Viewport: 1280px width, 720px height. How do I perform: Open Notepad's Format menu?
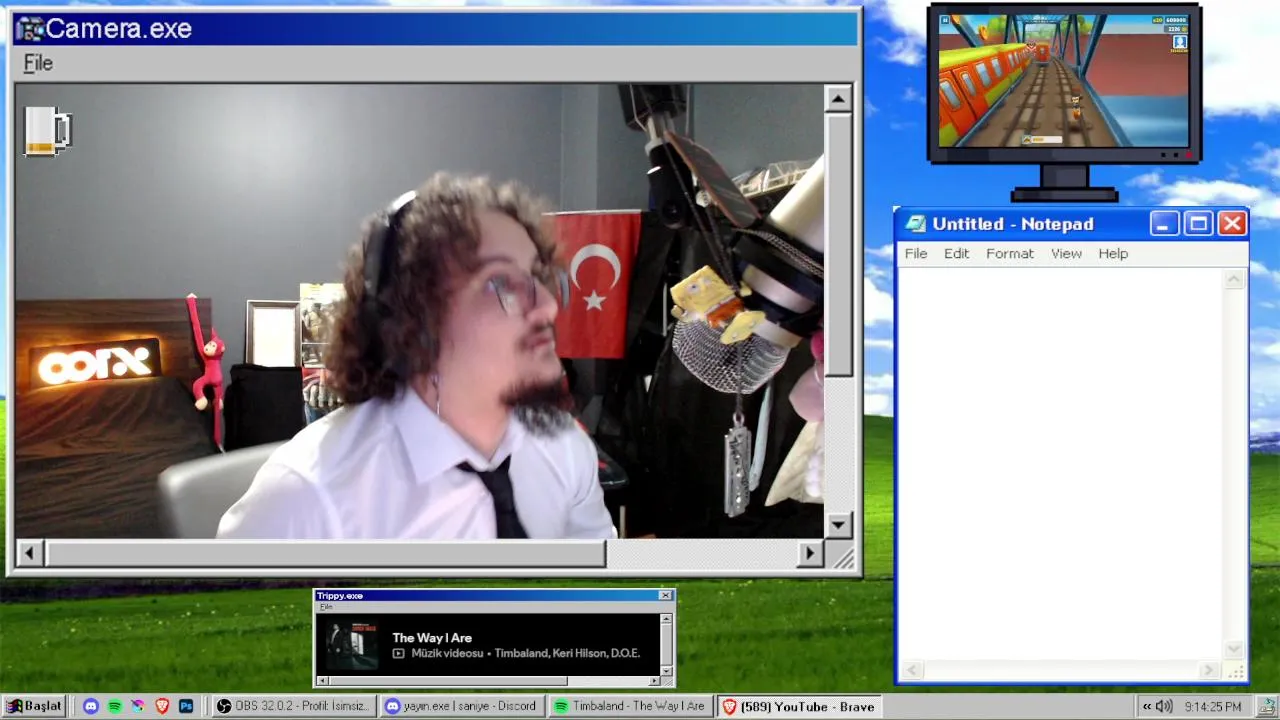tap(1010, 254)
